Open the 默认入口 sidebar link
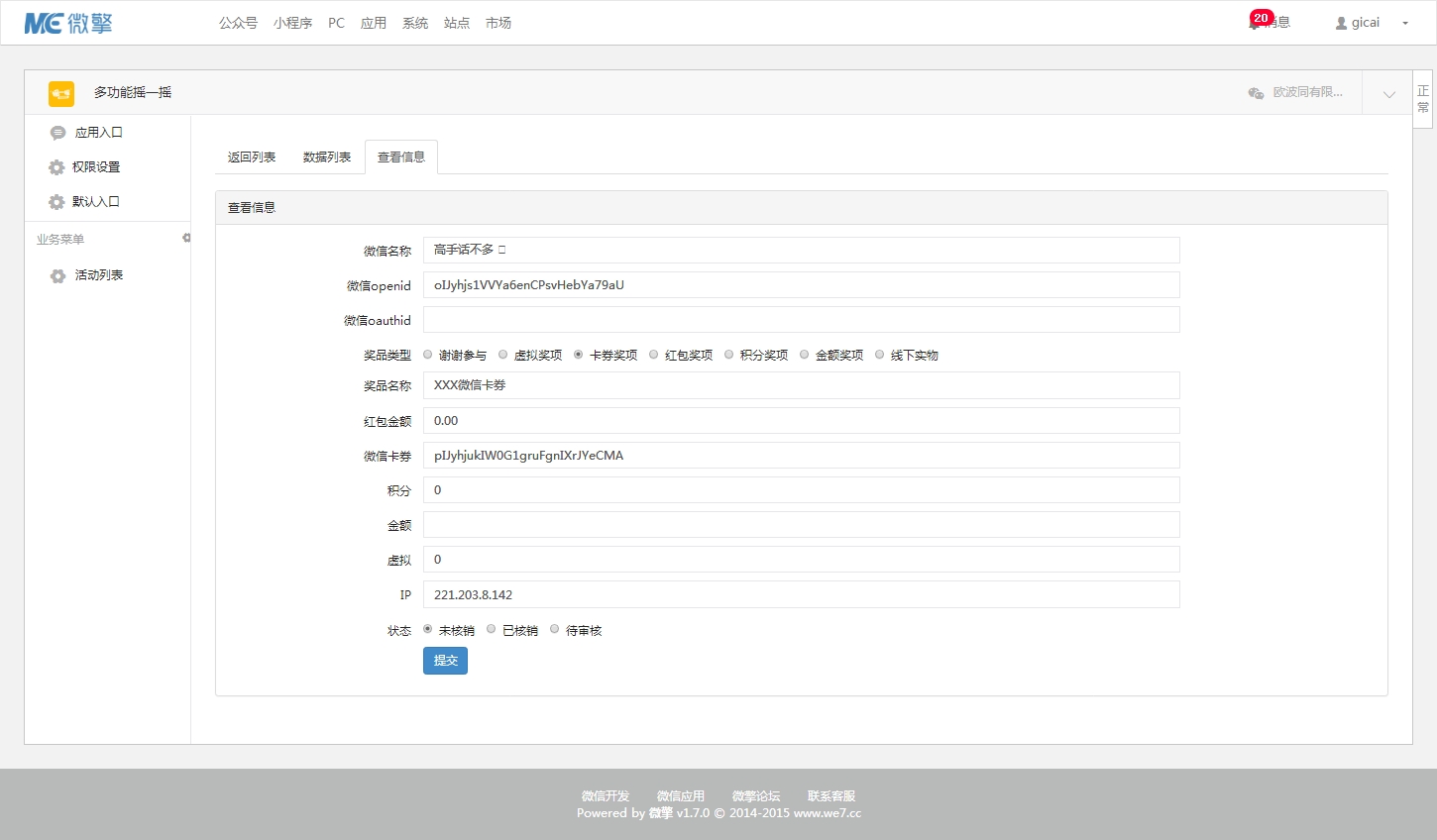 tap(96, 202)
